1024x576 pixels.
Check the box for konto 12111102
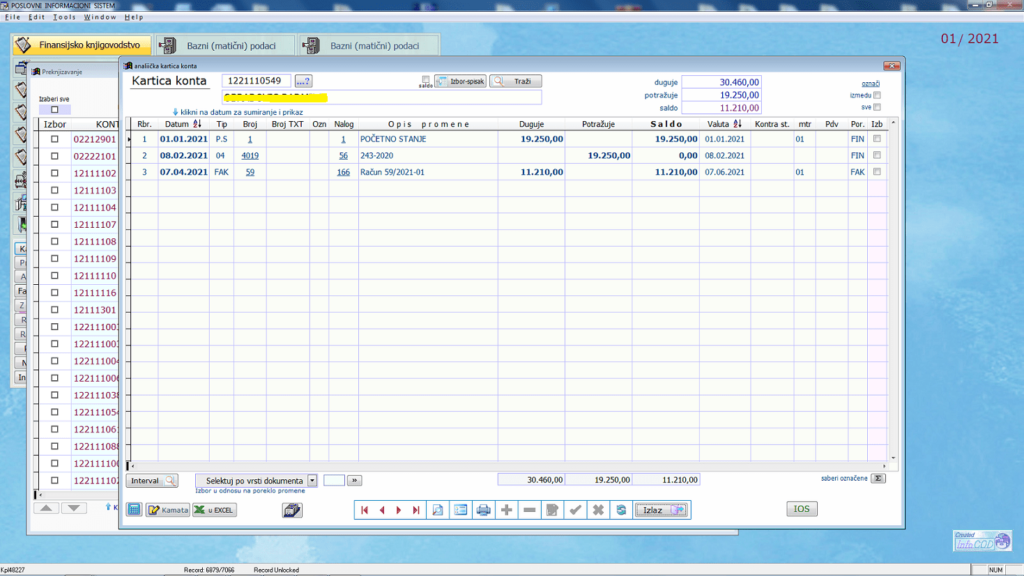55,173
